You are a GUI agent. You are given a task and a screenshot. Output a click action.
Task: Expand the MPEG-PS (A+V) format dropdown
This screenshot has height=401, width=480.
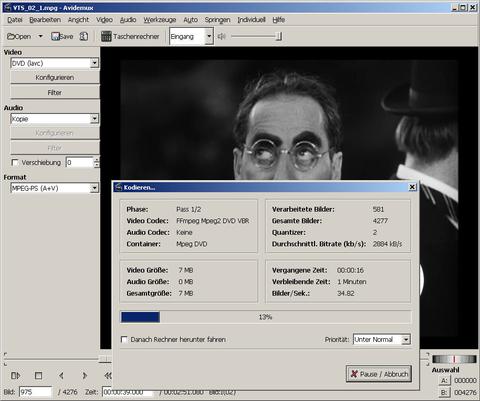[x=94, y=188]
